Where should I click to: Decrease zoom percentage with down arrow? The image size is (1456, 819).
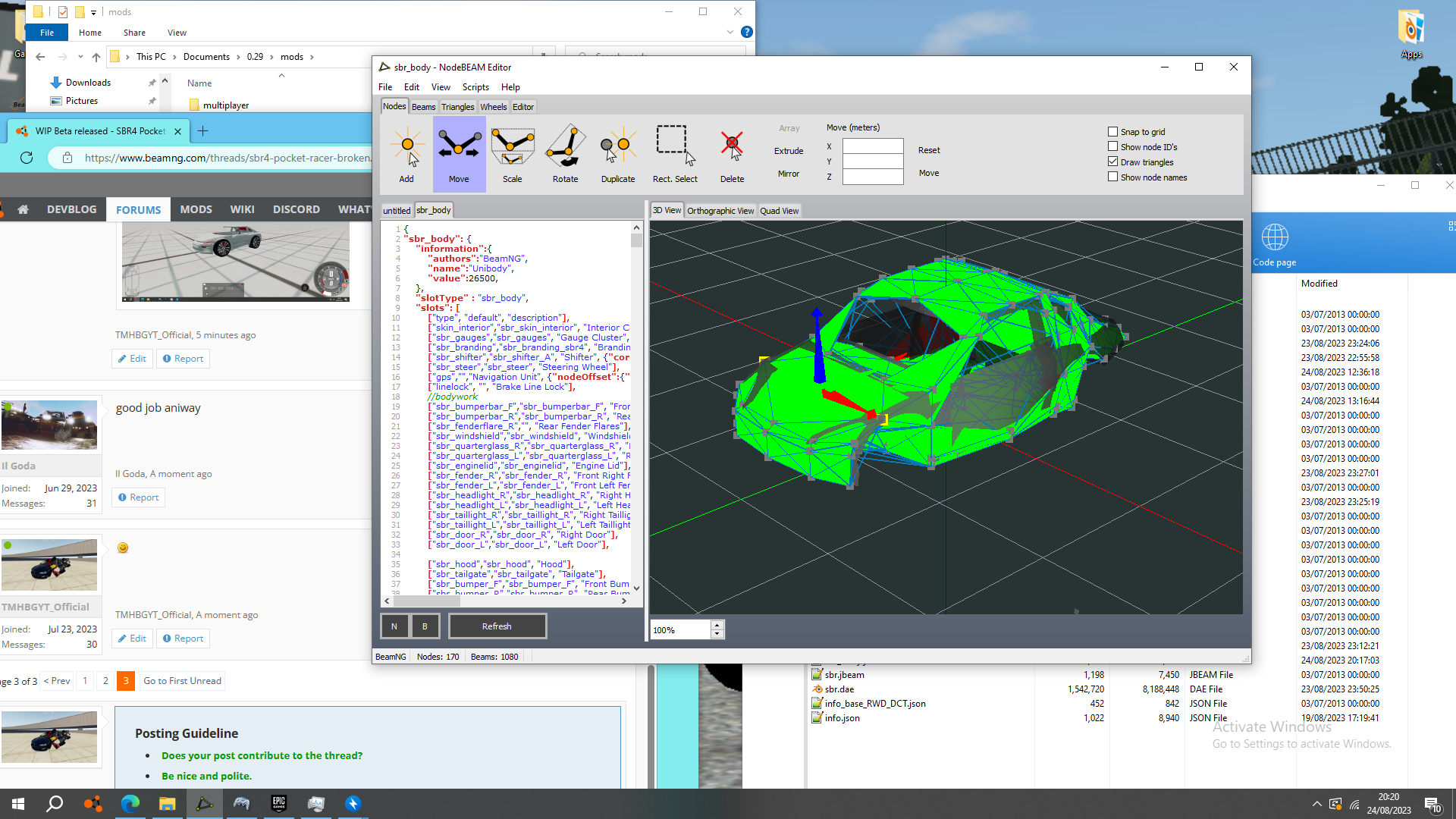click(717, 634)
